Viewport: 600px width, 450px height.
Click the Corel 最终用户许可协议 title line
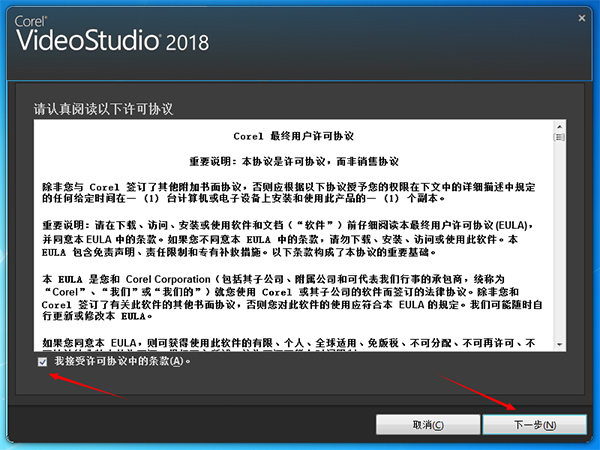pyautogui.click(x=293, y=136)
